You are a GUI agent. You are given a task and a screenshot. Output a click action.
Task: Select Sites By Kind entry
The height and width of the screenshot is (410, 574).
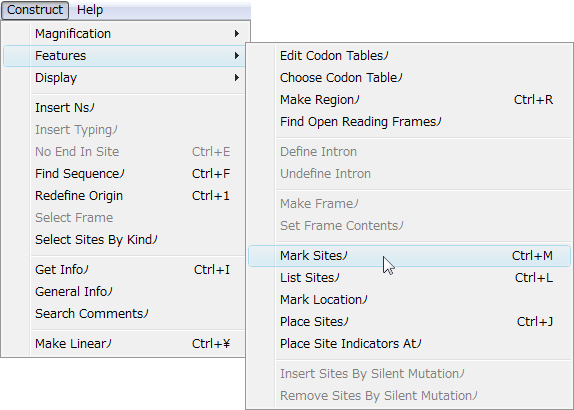point(125,239)
